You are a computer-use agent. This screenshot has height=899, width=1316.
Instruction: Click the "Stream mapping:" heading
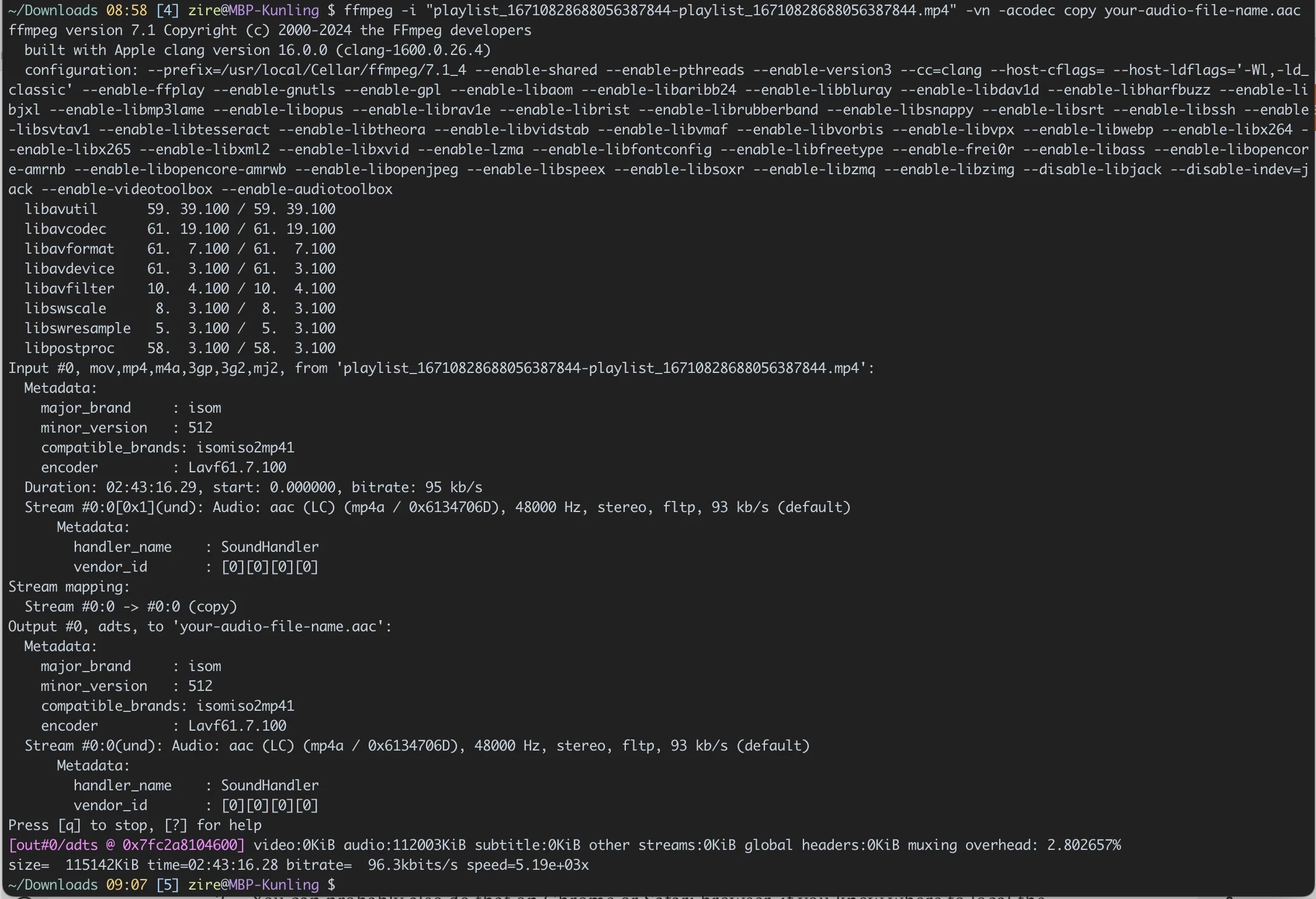[69, 587]
